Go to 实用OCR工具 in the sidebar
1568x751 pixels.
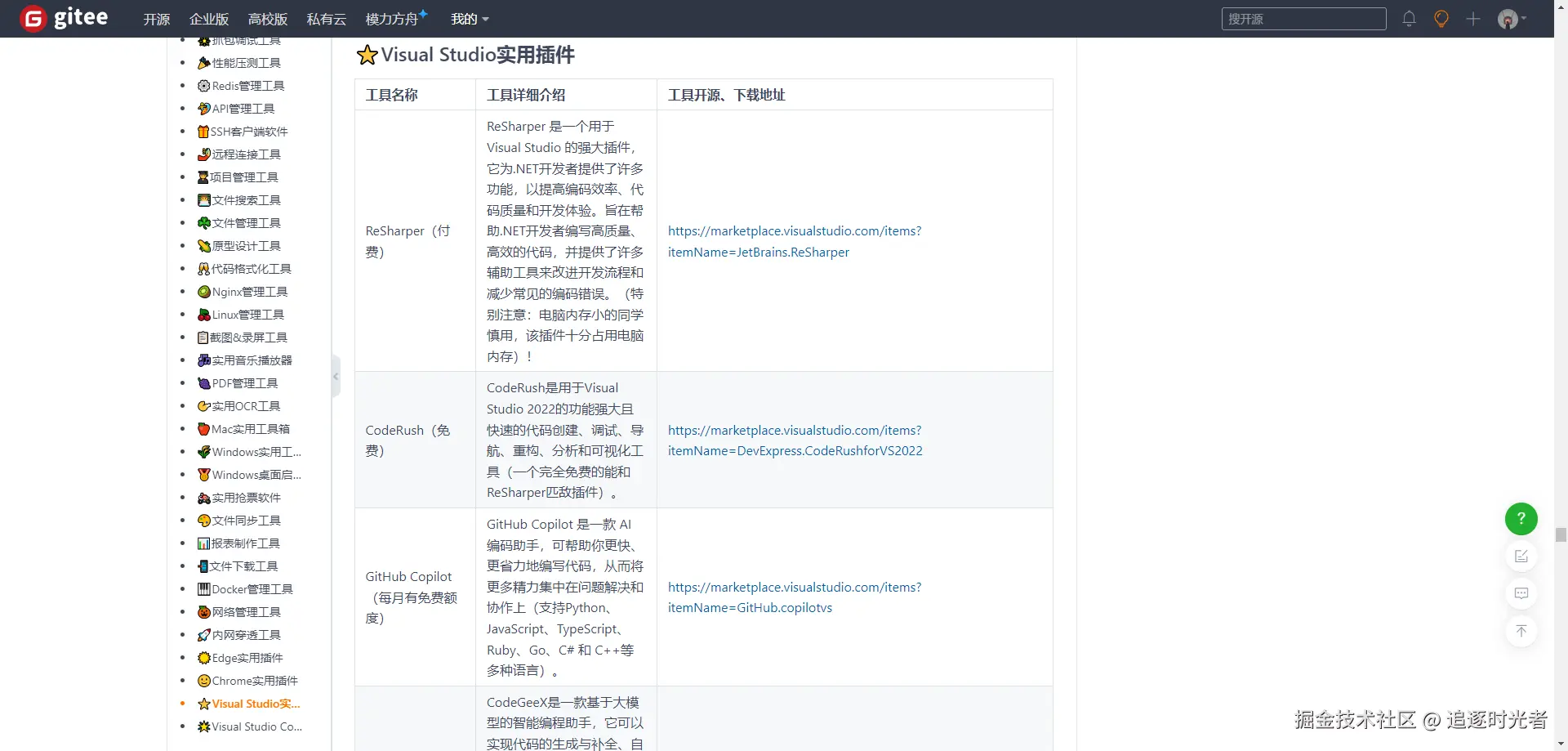click(239, 406)
